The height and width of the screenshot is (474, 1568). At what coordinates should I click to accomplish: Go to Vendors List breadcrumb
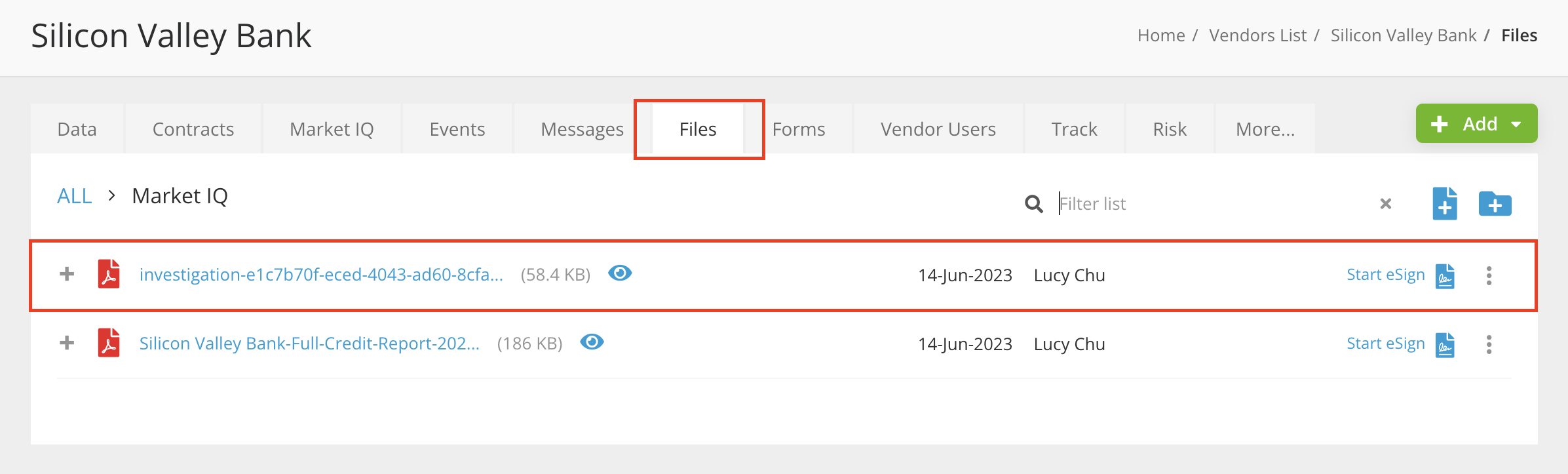1257,35
